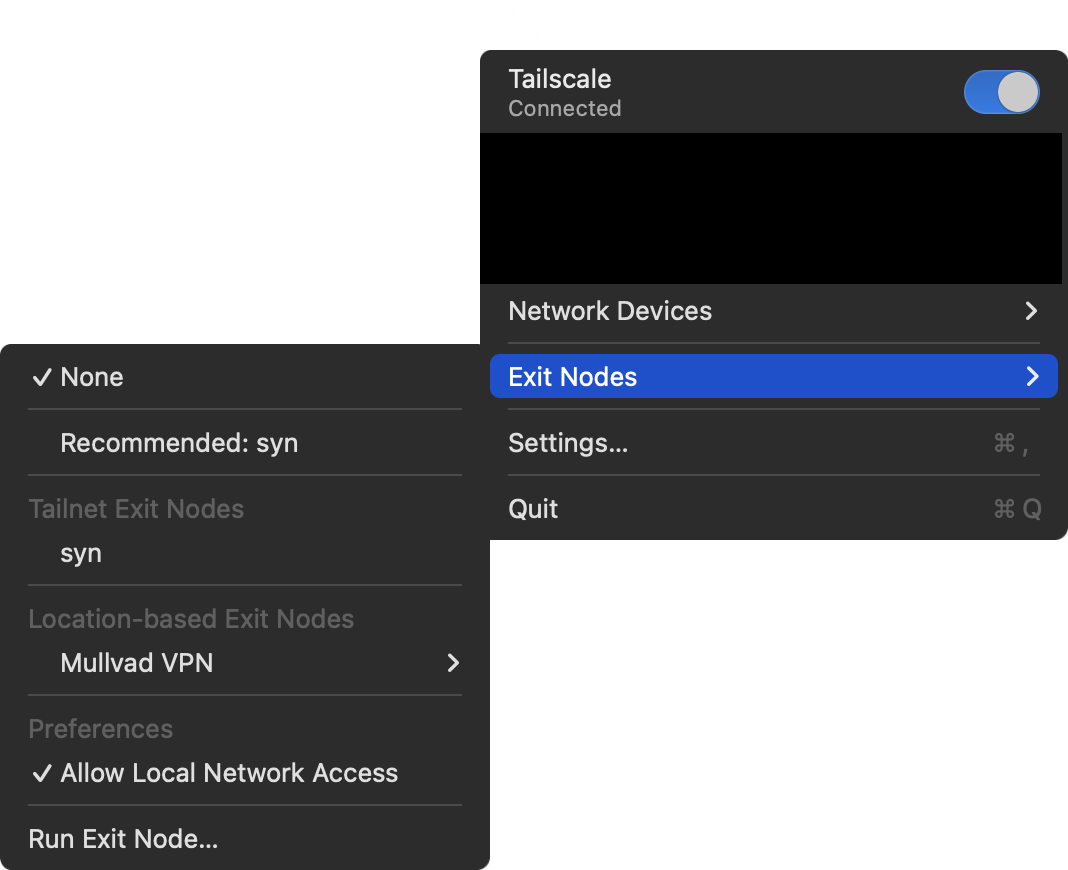Expand the Network Devices chevron arrow

1032,311
